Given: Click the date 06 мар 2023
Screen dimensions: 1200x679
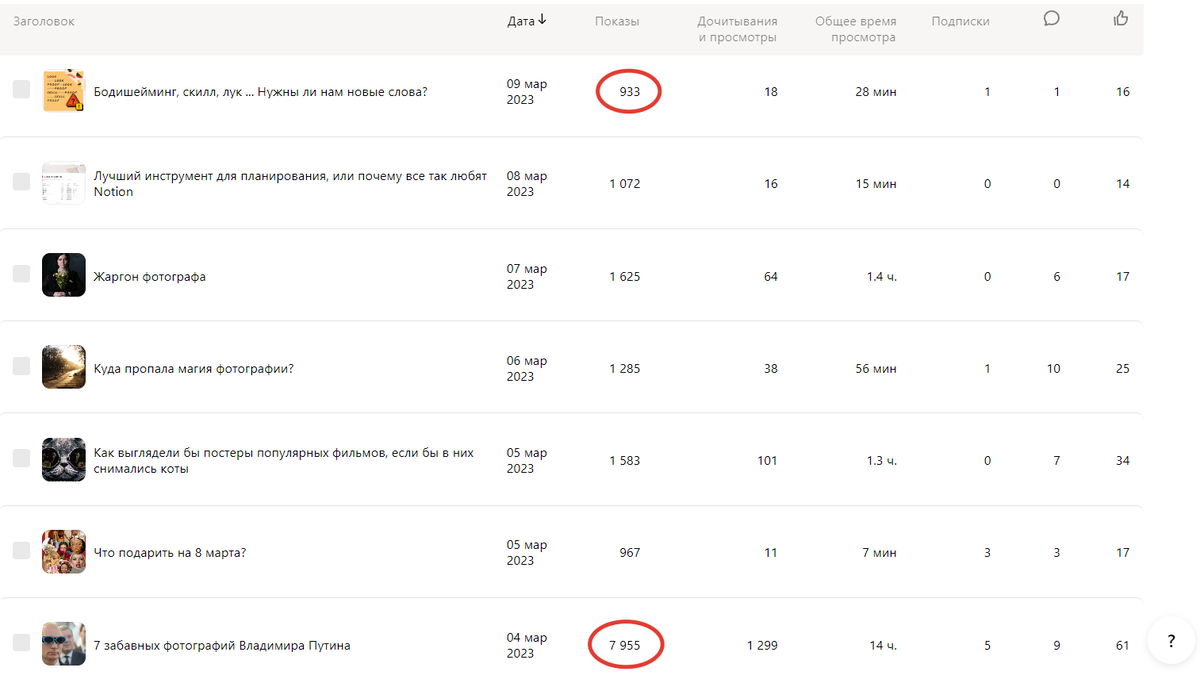Looking at the screenshot, I should tap(527, 368).
